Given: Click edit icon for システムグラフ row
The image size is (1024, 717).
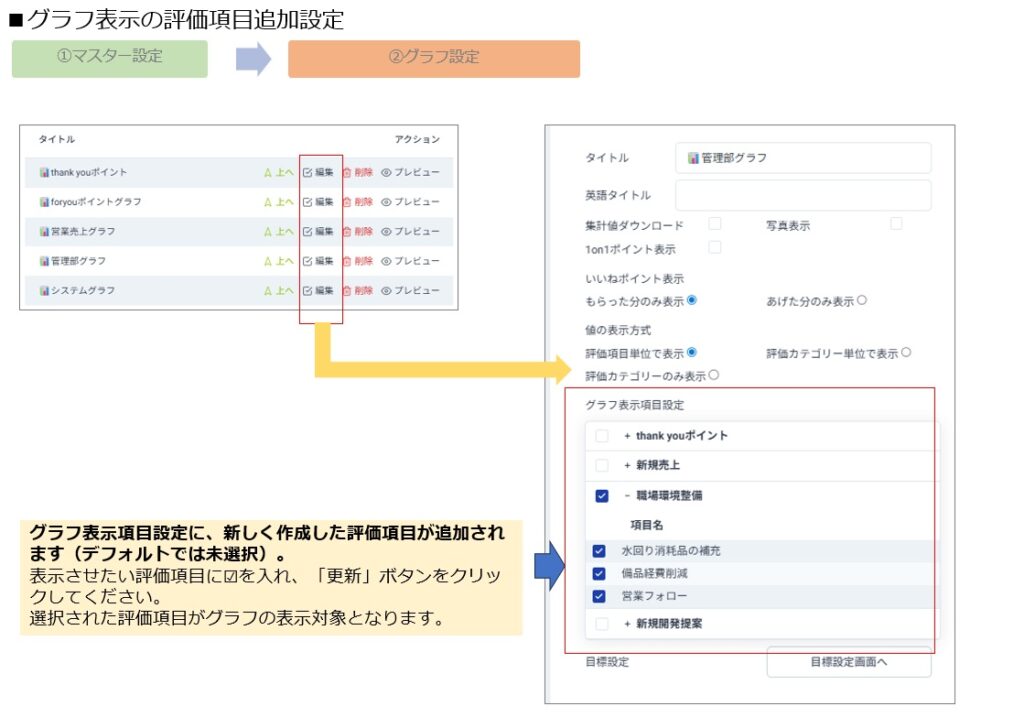Looking at the screenshot, I should pos(308,291).
